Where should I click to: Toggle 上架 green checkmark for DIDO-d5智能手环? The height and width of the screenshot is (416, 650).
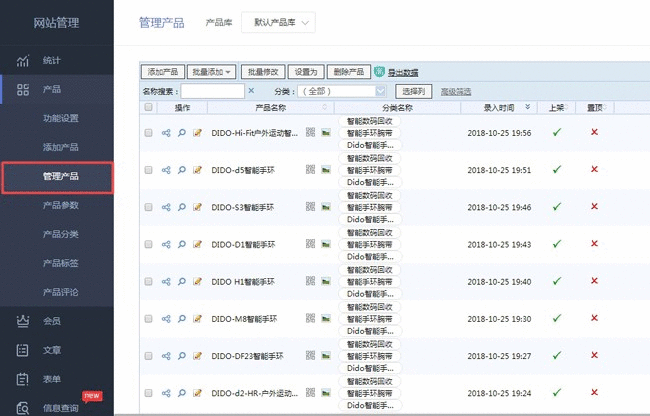coord(557,169)
